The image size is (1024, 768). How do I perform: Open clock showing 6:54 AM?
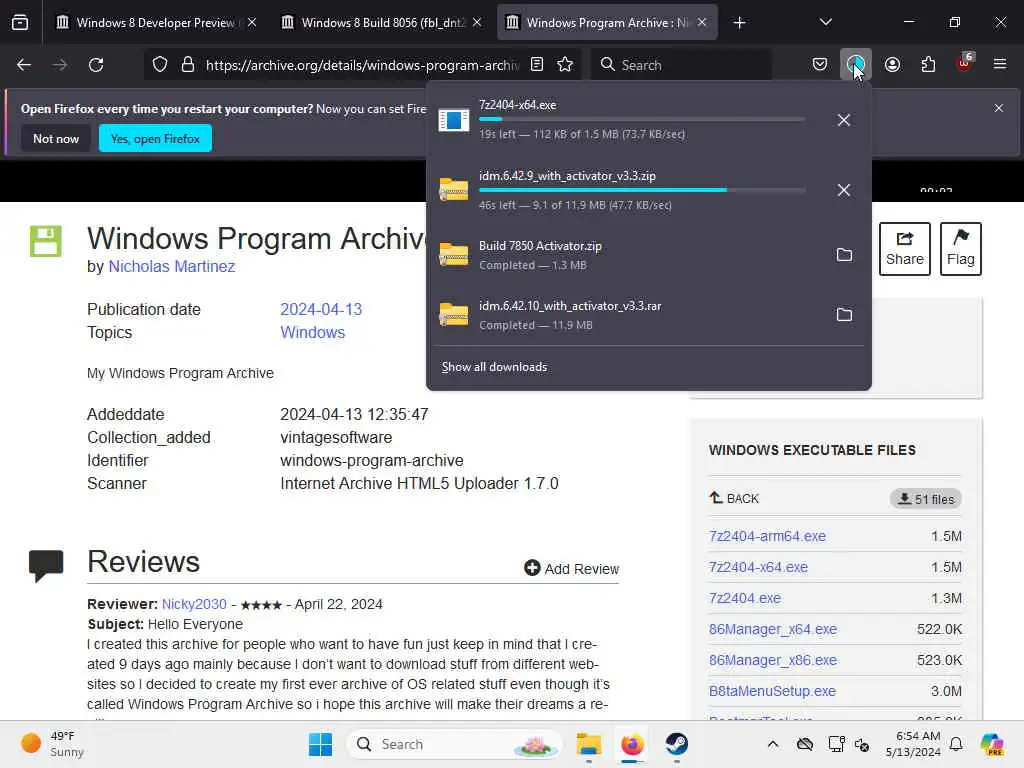pos(912,744)
